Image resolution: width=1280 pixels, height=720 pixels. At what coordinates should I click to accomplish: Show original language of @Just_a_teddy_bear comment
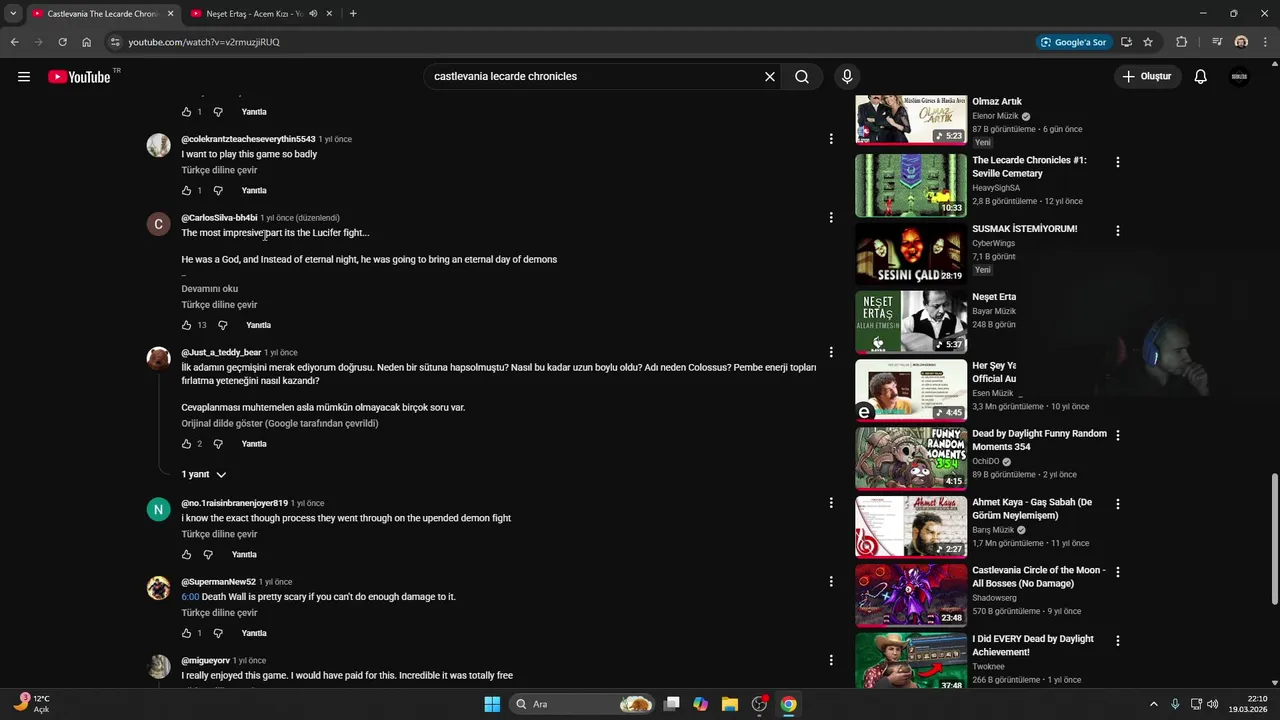coord(280,424)
